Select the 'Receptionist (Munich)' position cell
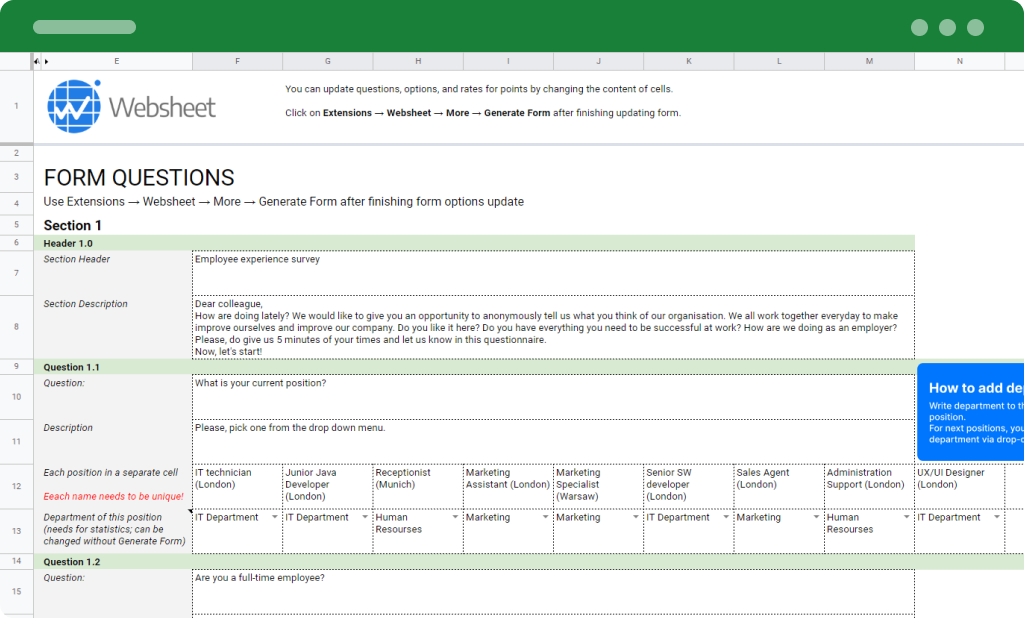The width and height of the screenshot is (1024, 618). click(418, 487)
